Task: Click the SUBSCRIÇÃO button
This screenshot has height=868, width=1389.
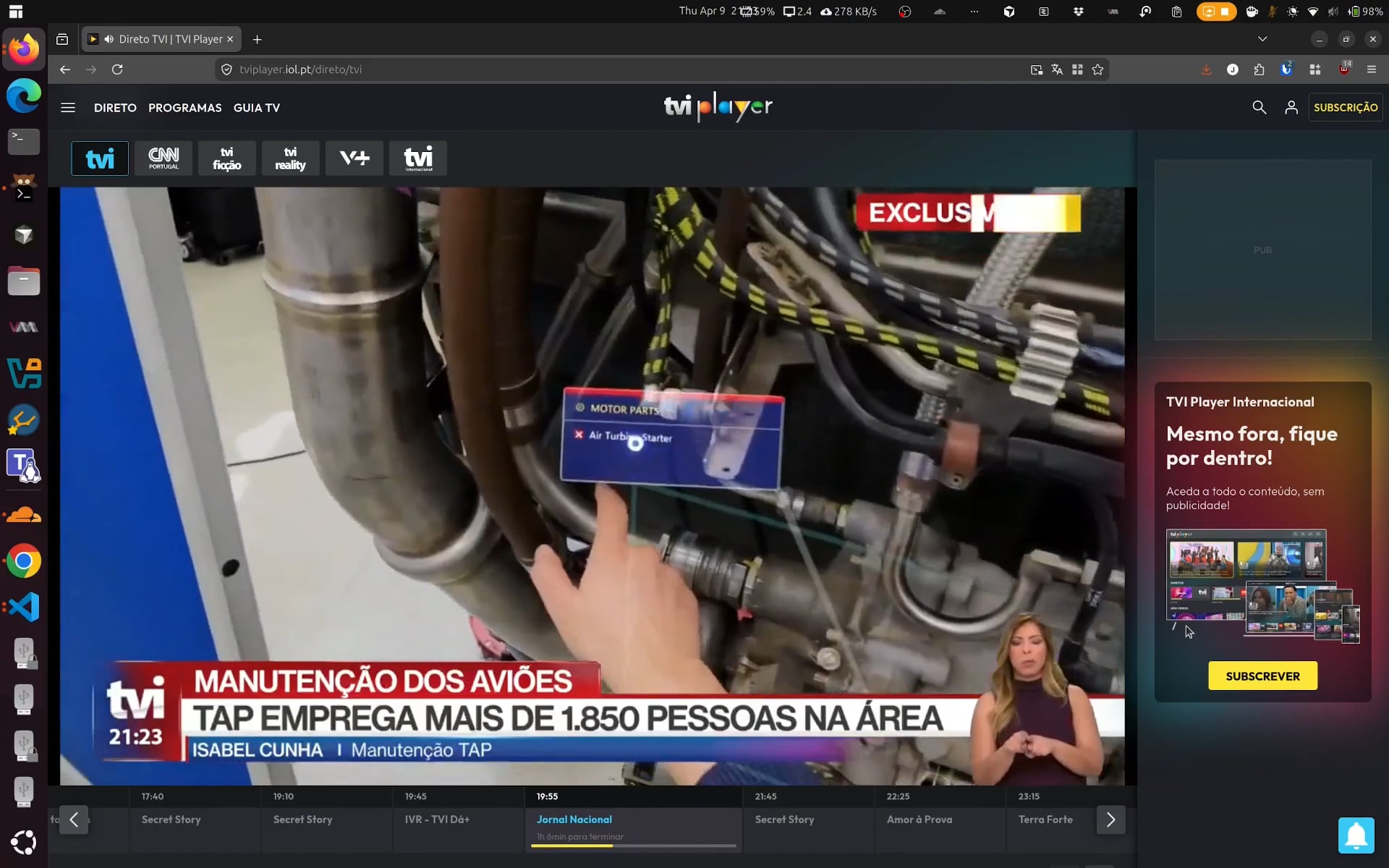Action: point(1346,107)
